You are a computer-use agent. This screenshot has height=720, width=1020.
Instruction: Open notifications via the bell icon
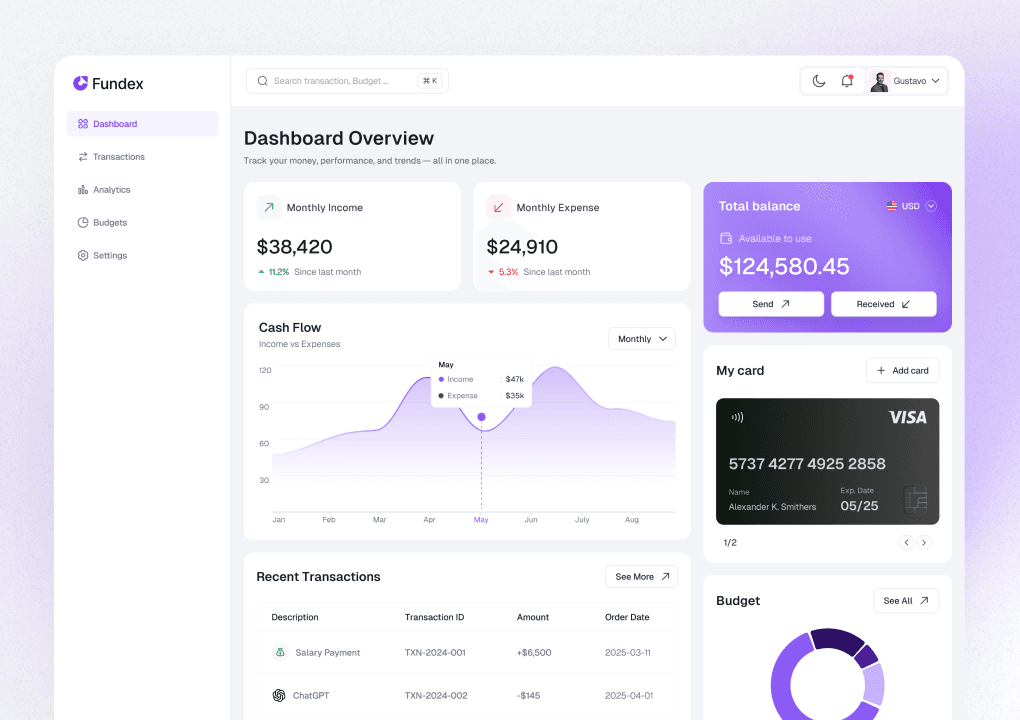846,80
